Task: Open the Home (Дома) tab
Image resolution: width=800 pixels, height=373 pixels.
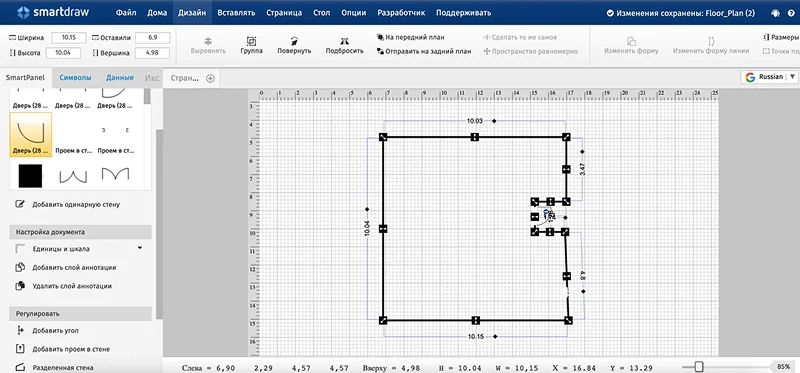Action: pos(157,13)
